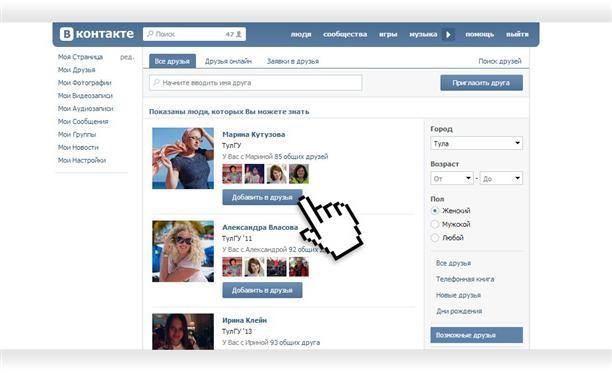Click Пригласить друга button
Screen dimensions: 612x373
(x=481, y=83)
